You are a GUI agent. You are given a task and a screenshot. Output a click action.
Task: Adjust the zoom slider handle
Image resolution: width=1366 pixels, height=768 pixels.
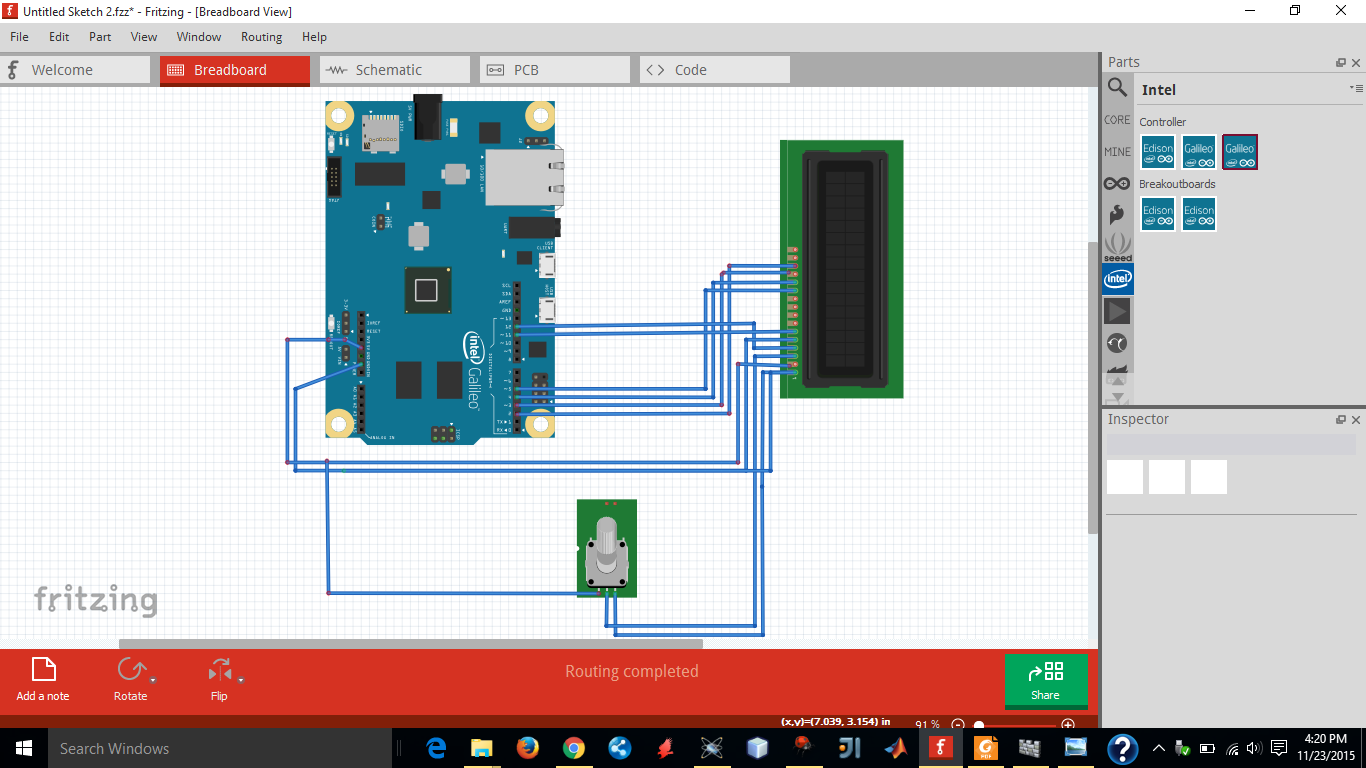coord(979,725)
